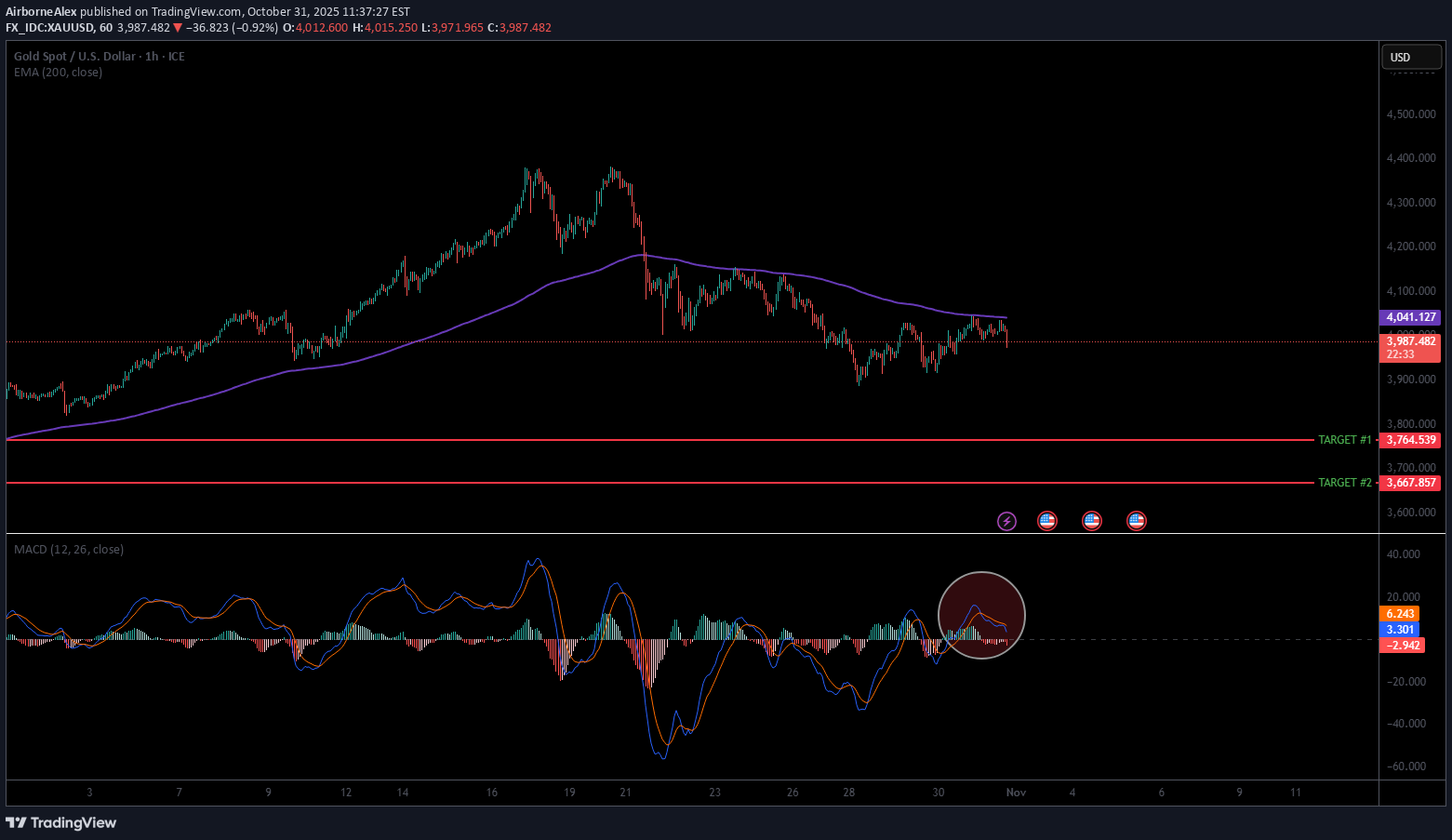The height and width of the screenshot is (840, 1452).
Task: Click the TradingView logo
Action: (61, 822)
